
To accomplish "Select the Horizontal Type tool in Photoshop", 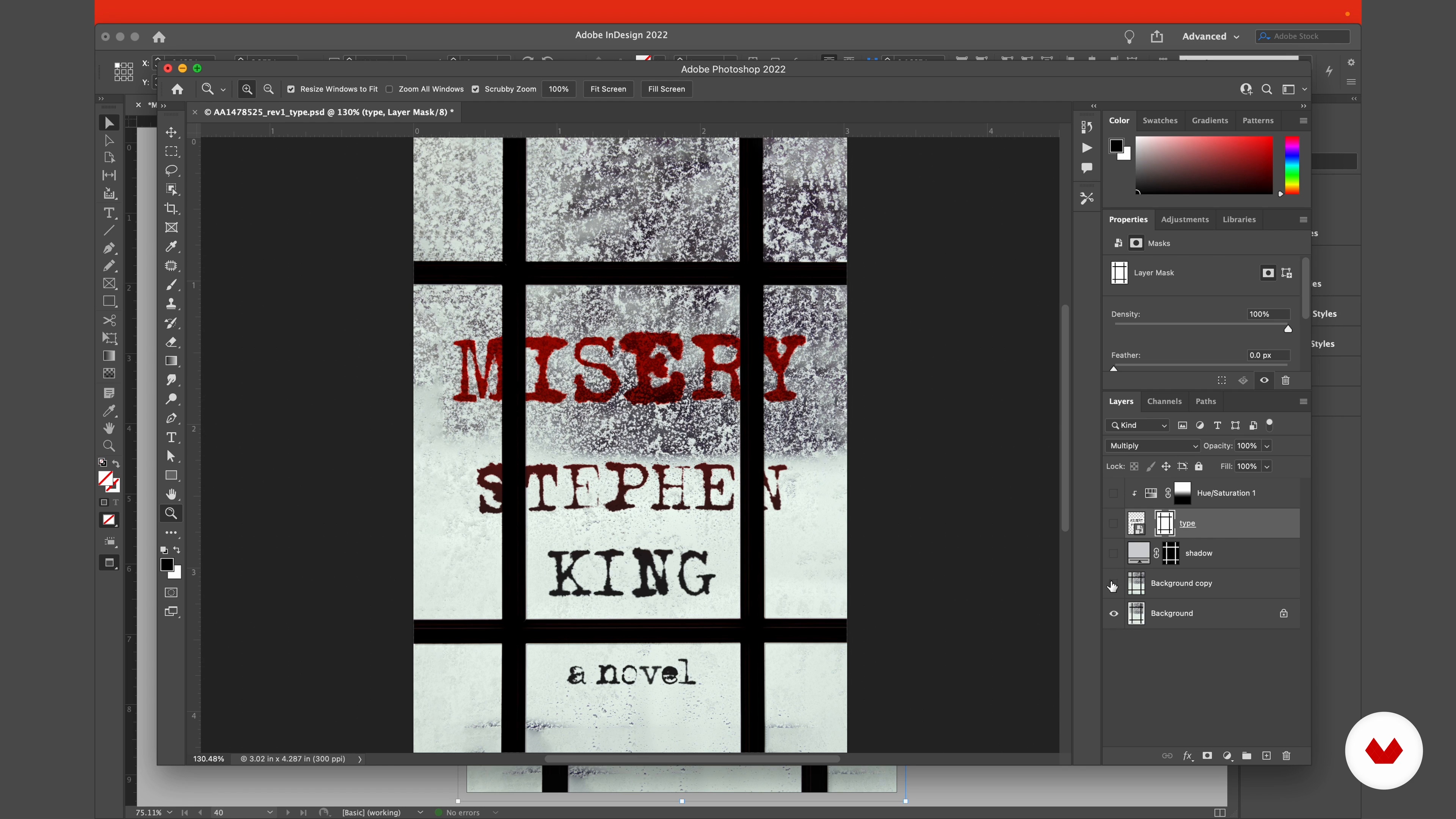I will coord(171,438).
